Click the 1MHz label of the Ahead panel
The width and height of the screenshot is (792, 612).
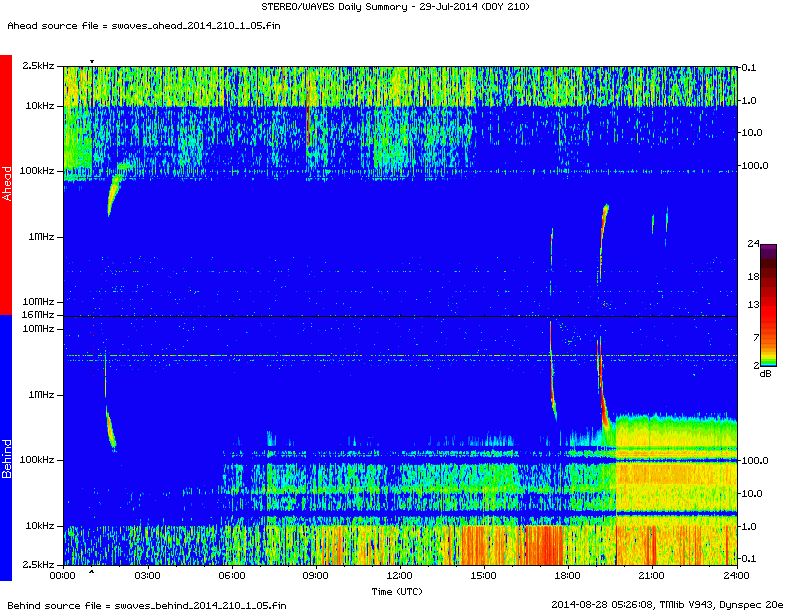click(x=41, y=236)
